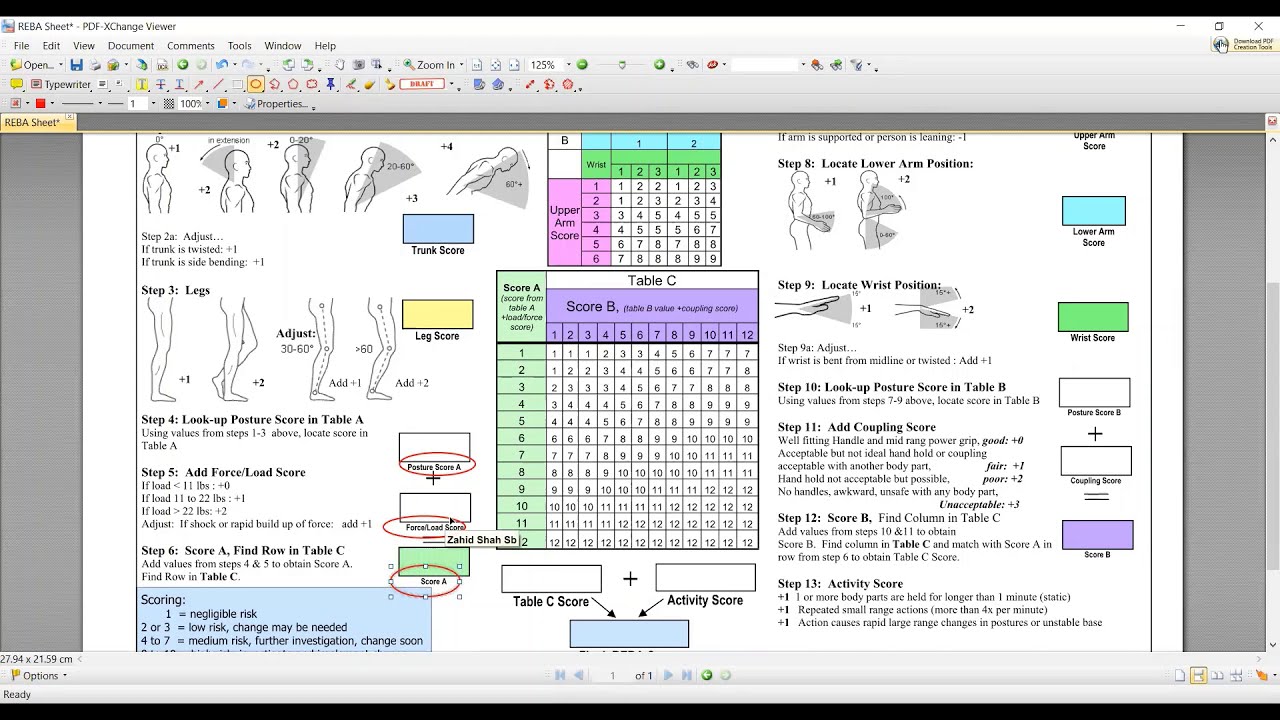The width and height of the screenshot is (1280, 720).
Task: Select the Pencil tool icon
Action: click(x=351, y=85)
